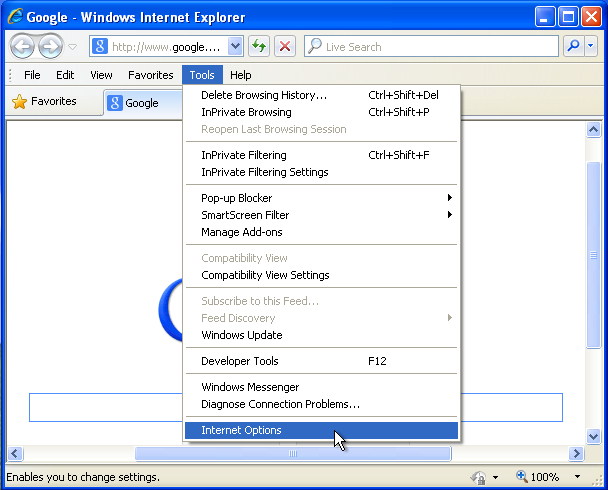Open recent pages dropdown beside Forward button

click(x=72, y=47)
